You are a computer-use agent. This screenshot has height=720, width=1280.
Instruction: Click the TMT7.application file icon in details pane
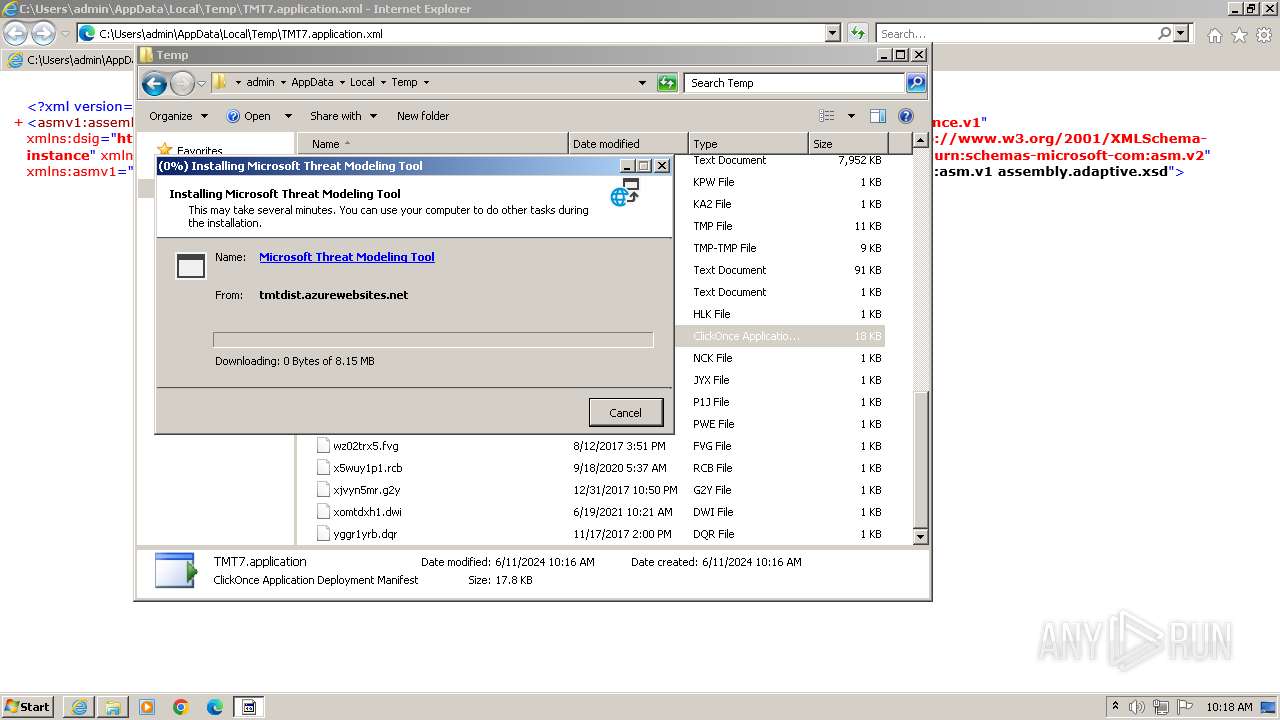(x=176, y=570)
